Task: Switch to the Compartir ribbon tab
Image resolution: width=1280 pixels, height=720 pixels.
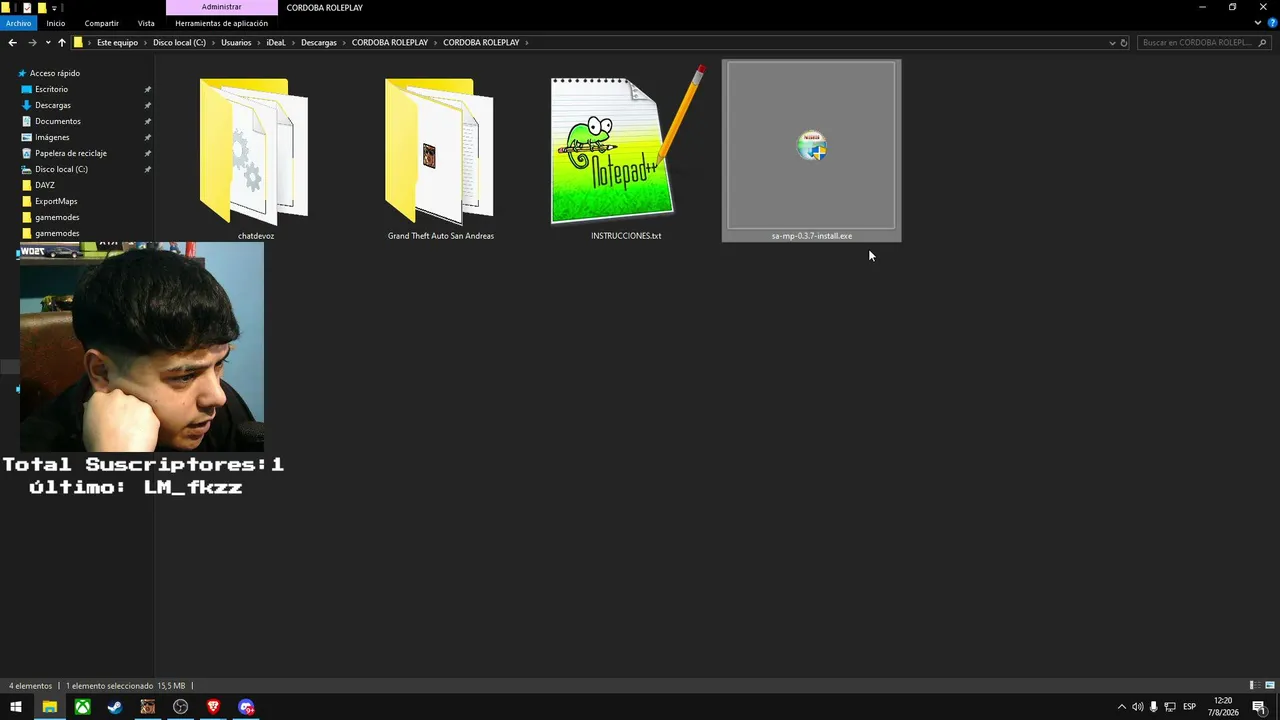Action: coord(102,23)
